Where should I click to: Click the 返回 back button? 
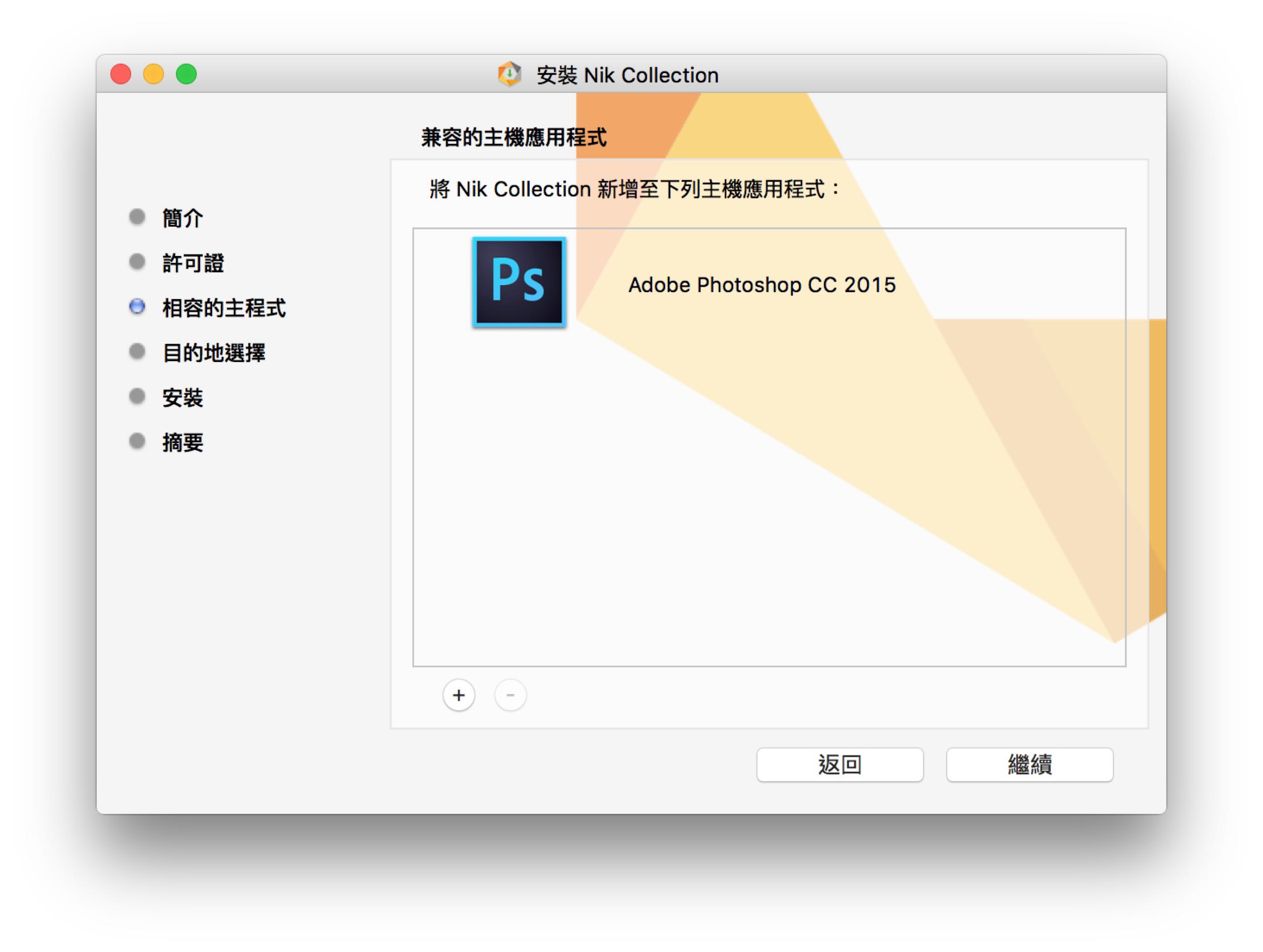click(840, 764)
